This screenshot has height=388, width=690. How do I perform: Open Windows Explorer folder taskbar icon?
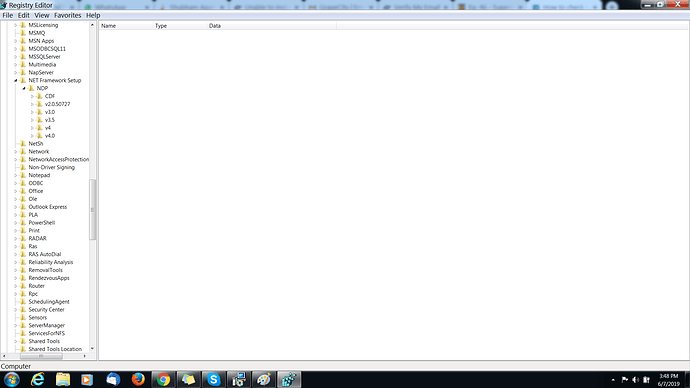pos(63,379)
